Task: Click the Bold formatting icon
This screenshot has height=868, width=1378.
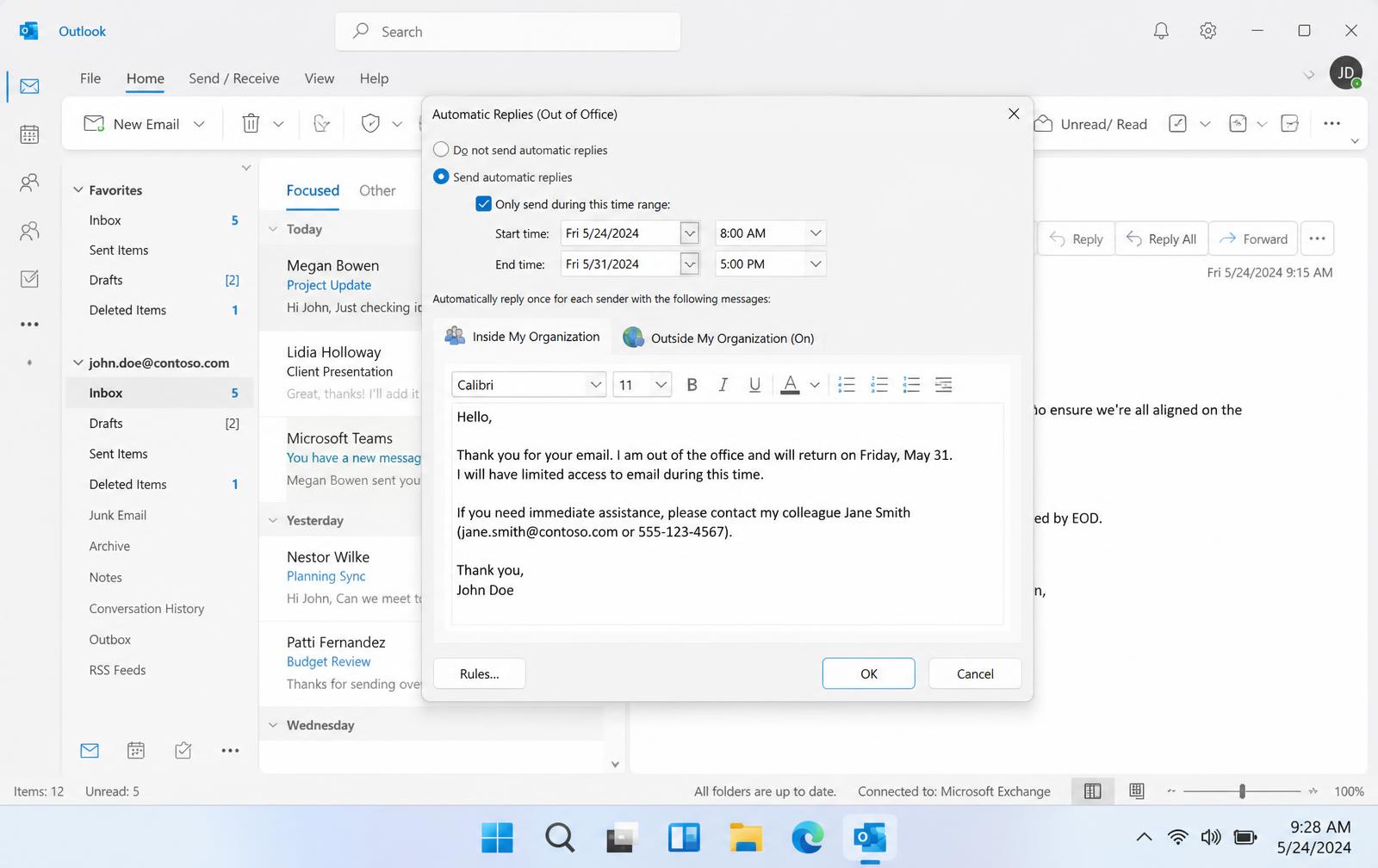Action: click(692, 385)
